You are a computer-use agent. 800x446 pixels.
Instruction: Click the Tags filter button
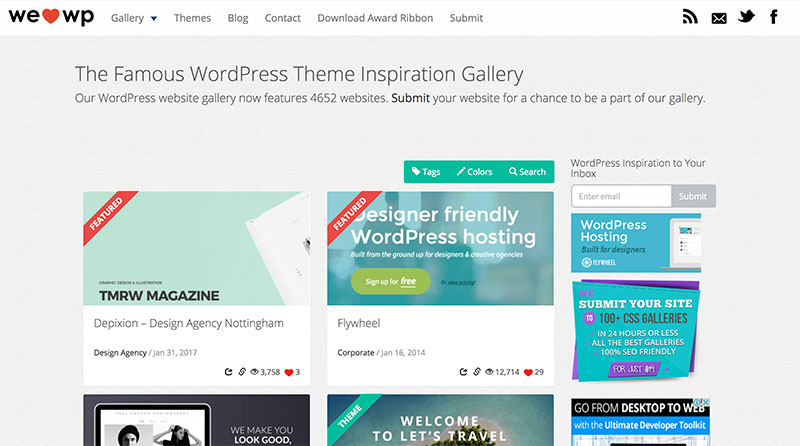click(x=426, y=172)
